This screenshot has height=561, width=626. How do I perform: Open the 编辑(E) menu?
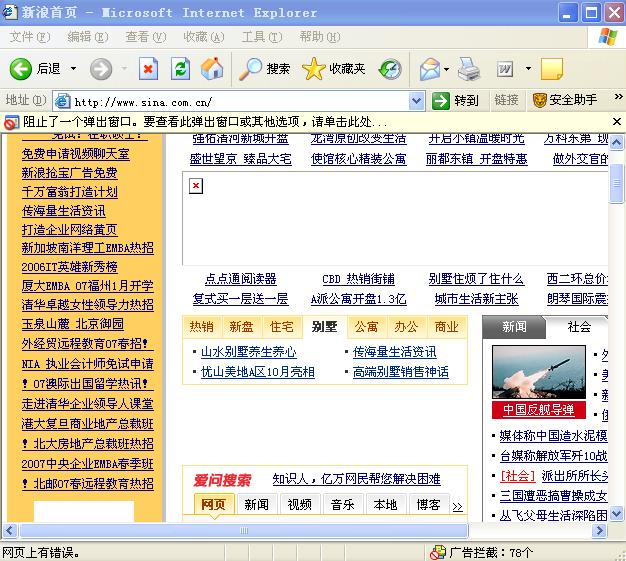point(87,37)
